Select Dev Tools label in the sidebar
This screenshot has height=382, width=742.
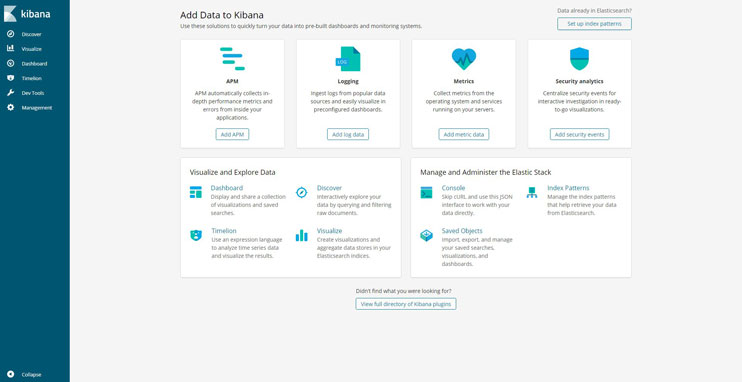tap(33, 93)
